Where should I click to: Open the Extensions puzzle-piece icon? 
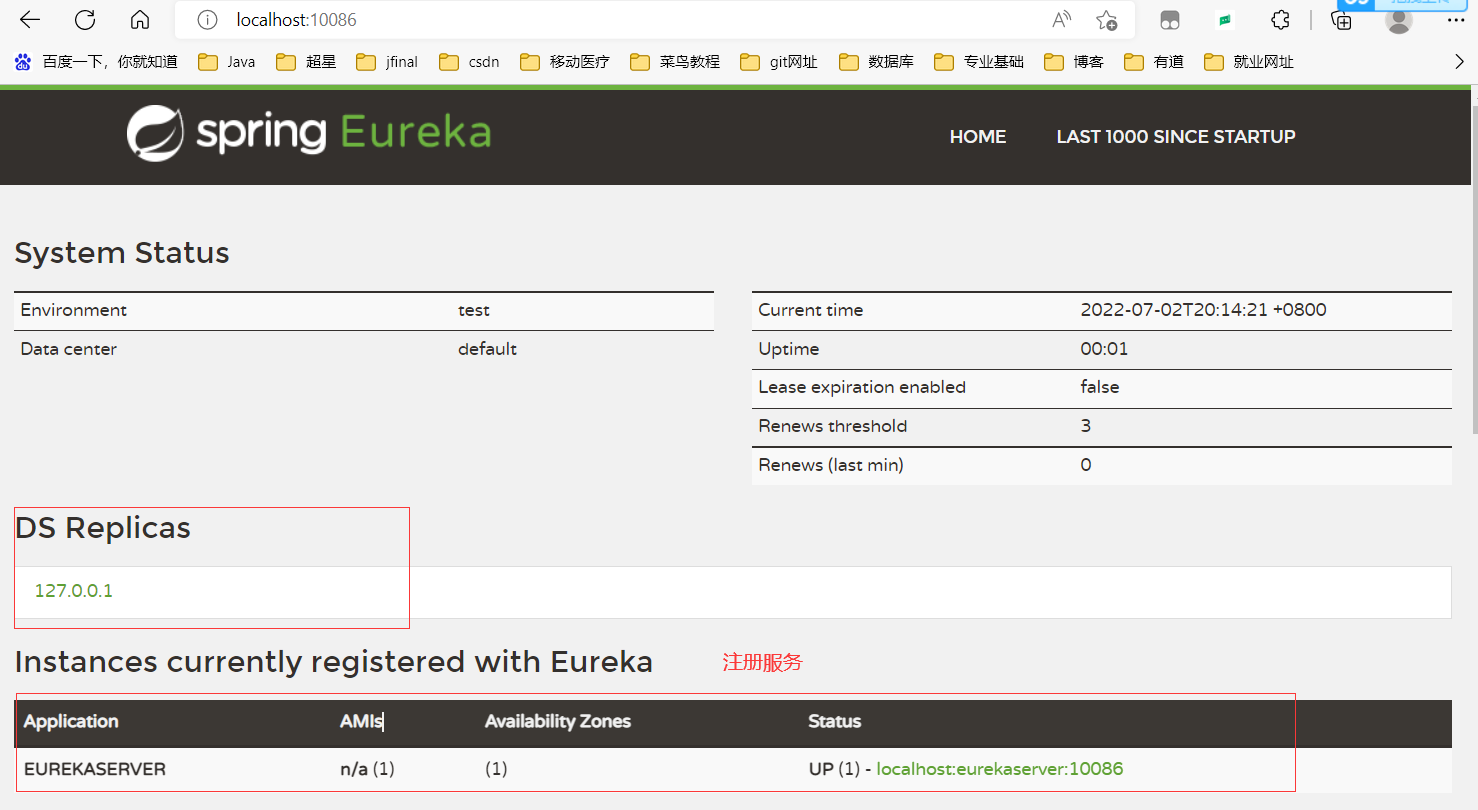[x=1280, y=20]
